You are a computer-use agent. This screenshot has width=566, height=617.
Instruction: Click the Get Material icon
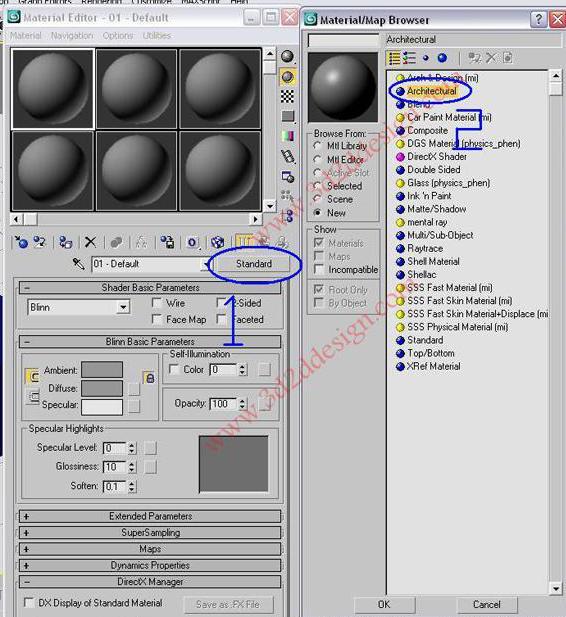(21, 242)
